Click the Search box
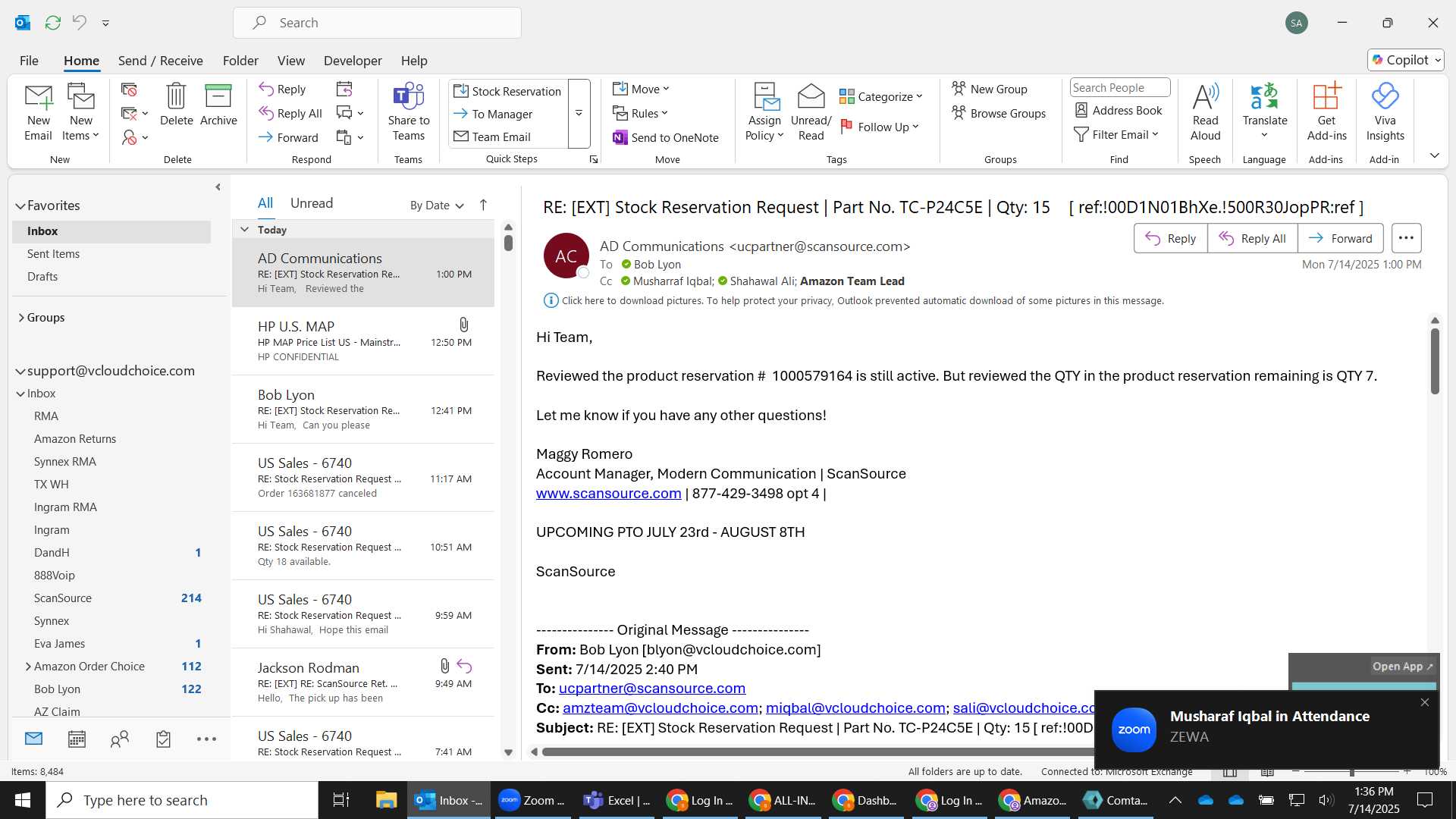 pyautogui.click(x=377, y=23)
